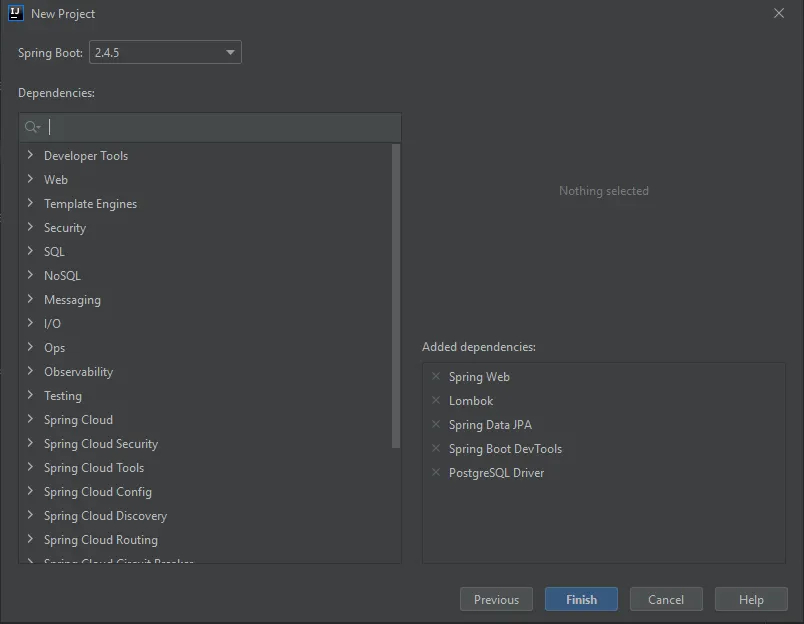Click the Help button
Viewport: 804px width, 624px height.
pyautogui.click(x=751, y=599)
